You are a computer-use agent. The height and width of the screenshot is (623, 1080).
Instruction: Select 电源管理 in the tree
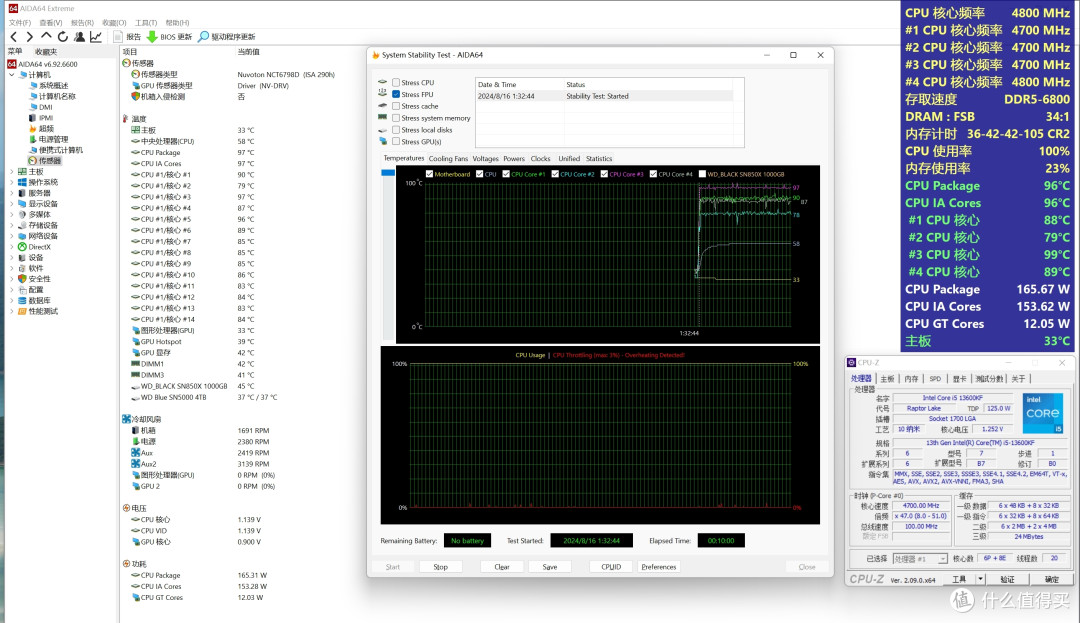click(48, 139)
